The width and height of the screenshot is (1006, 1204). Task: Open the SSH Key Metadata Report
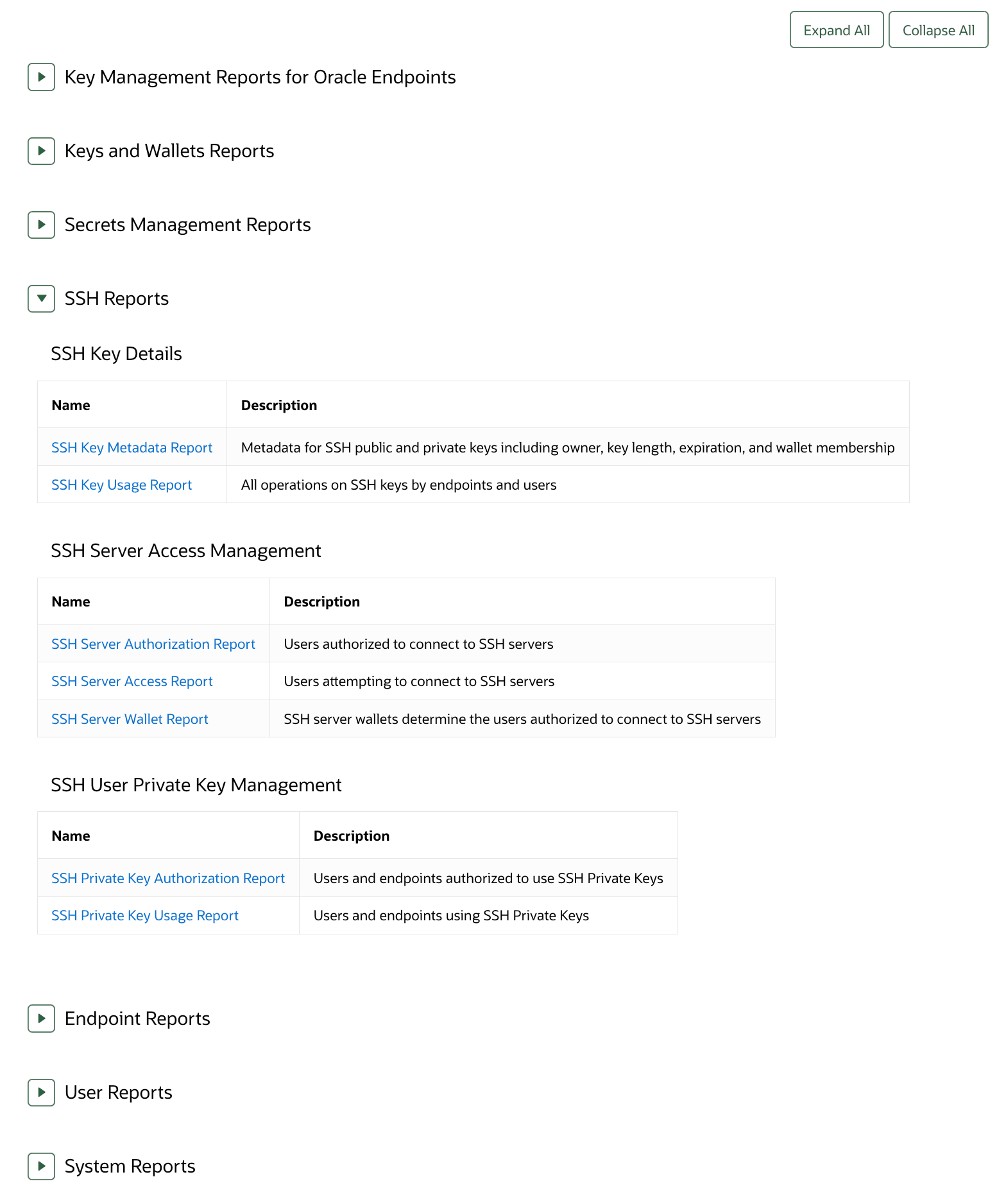coord(132,447)
